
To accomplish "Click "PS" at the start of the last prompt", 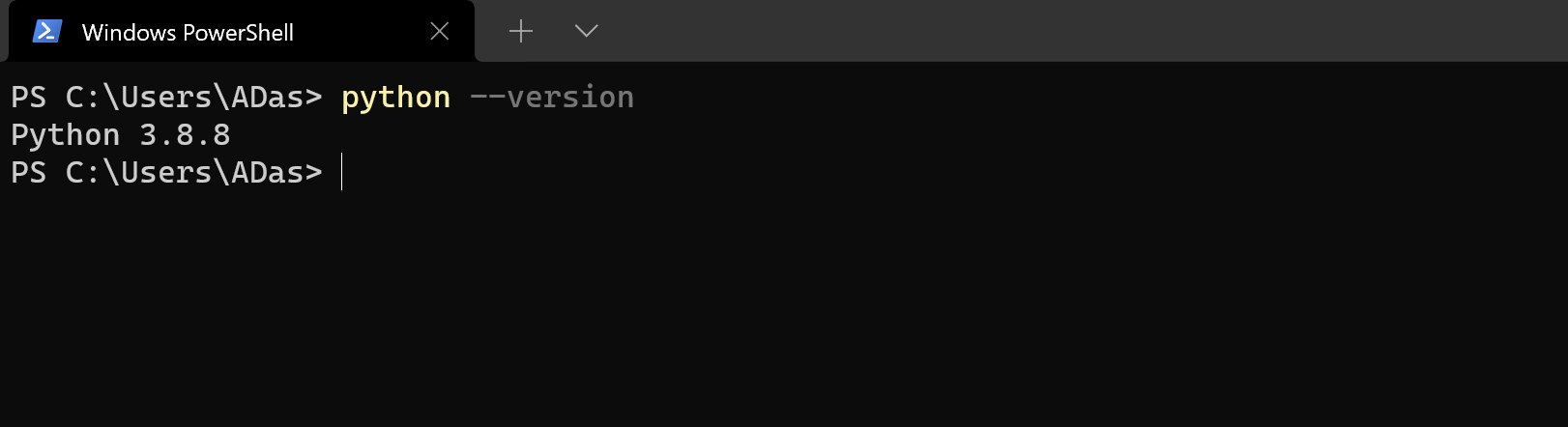I will tap(28, 173).
